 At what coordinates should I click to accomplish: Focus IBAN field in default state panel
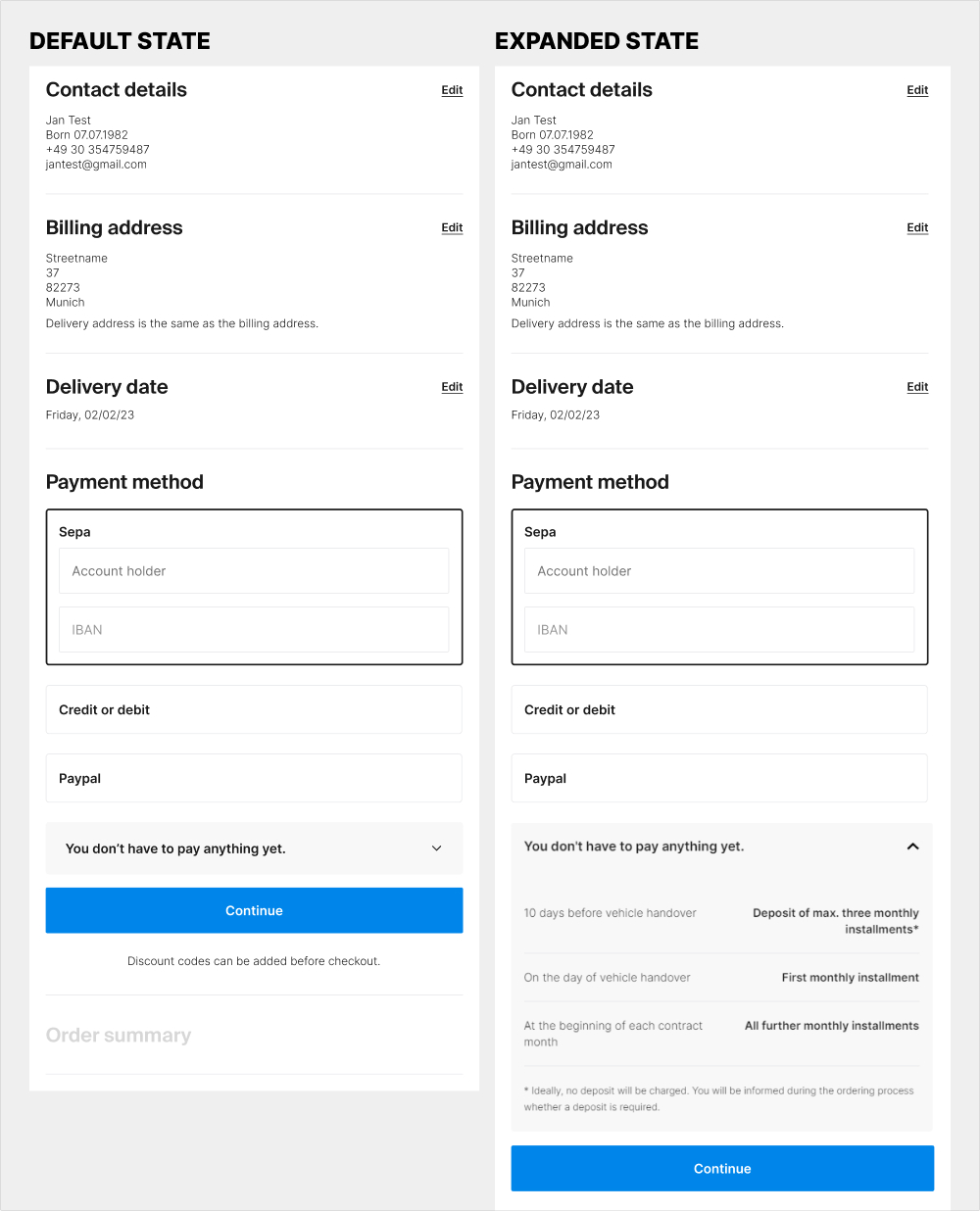point(254,630)
